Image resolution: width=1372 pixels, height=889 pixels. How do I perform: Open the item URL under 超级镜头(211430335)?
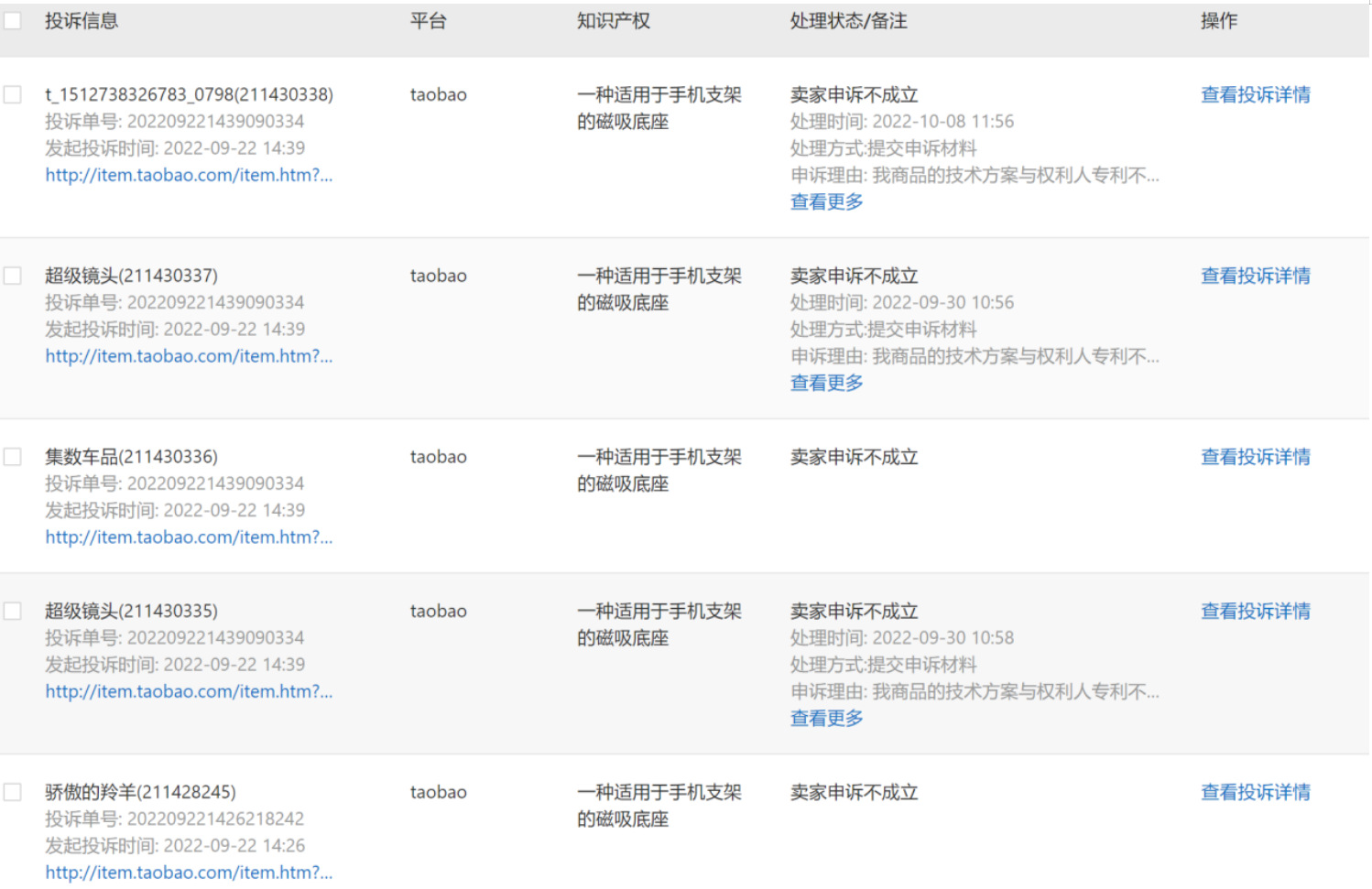[x=189, y=691]
